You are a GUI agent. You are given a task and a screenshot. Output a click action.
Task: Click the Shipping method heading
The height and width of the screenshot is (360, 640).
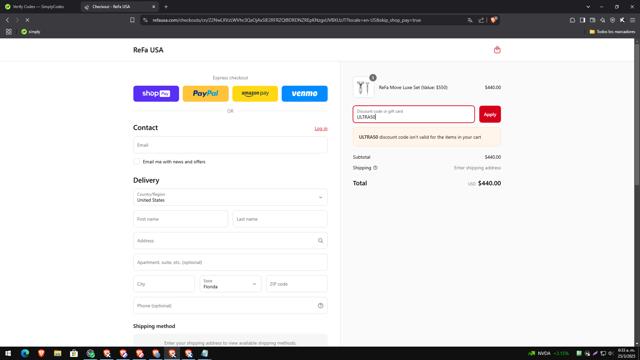tap(154, 326)
